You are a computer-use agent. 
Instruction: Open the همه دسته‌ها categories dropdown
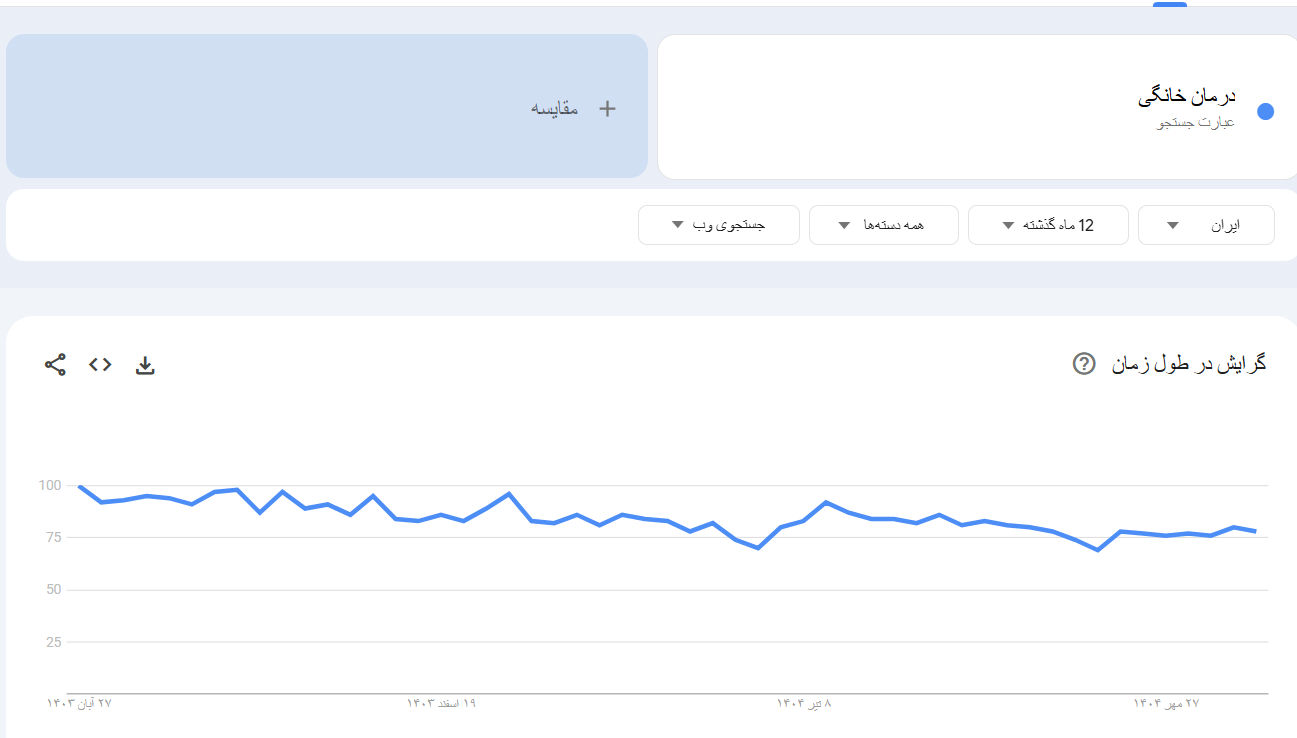pos(883,225)
